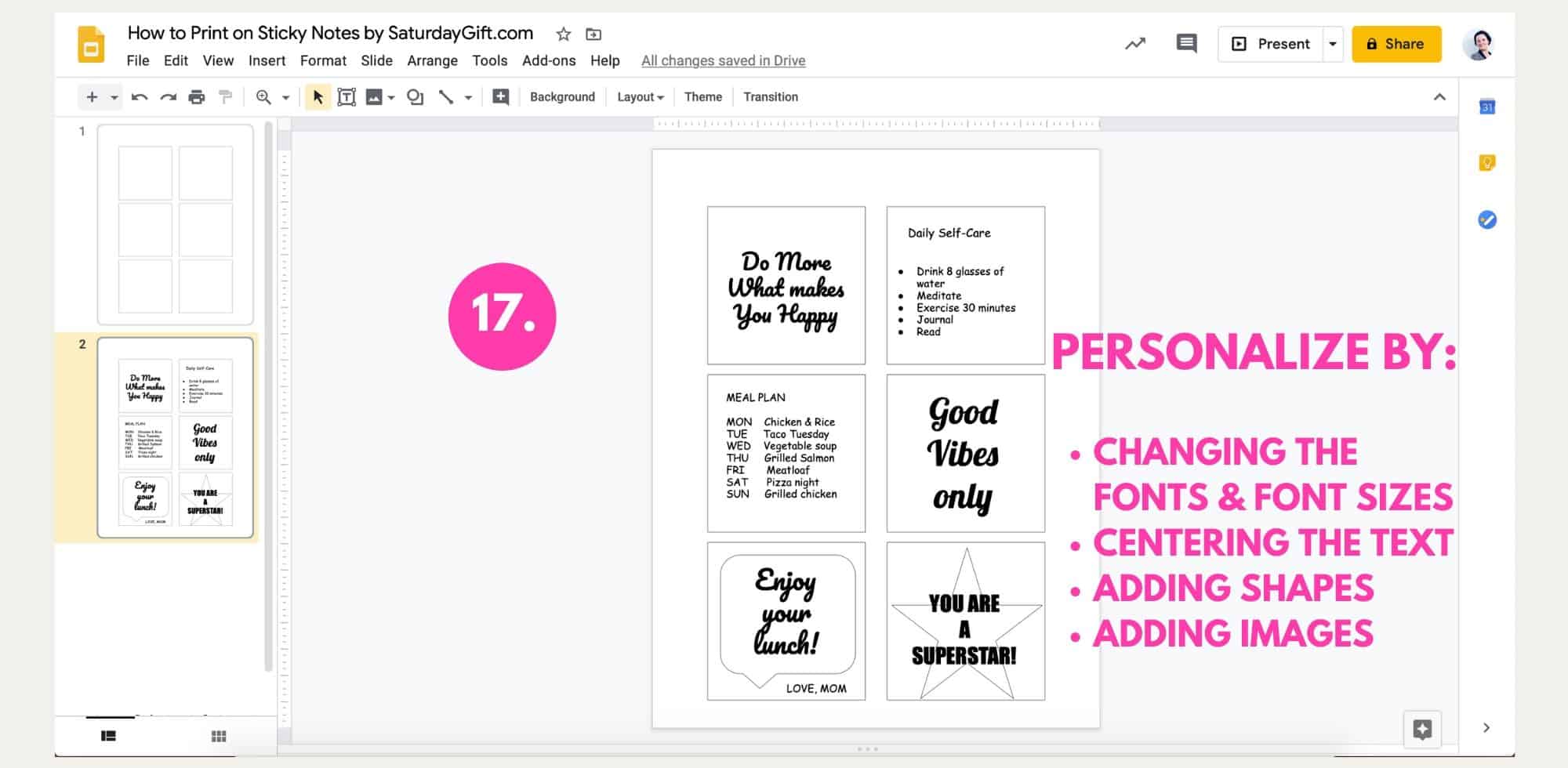Activate the Select arrow tool
1568x768 pixels.
pos(317,96)
